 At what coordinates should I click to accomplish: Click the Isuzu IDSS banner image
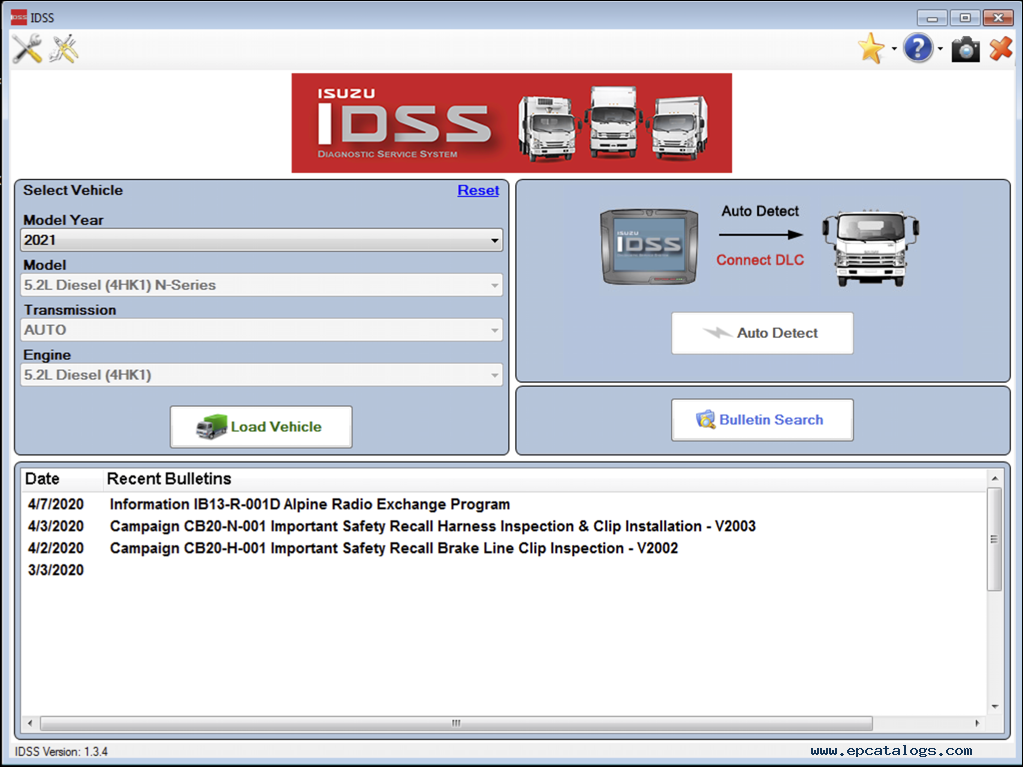[x=512, y=123]
